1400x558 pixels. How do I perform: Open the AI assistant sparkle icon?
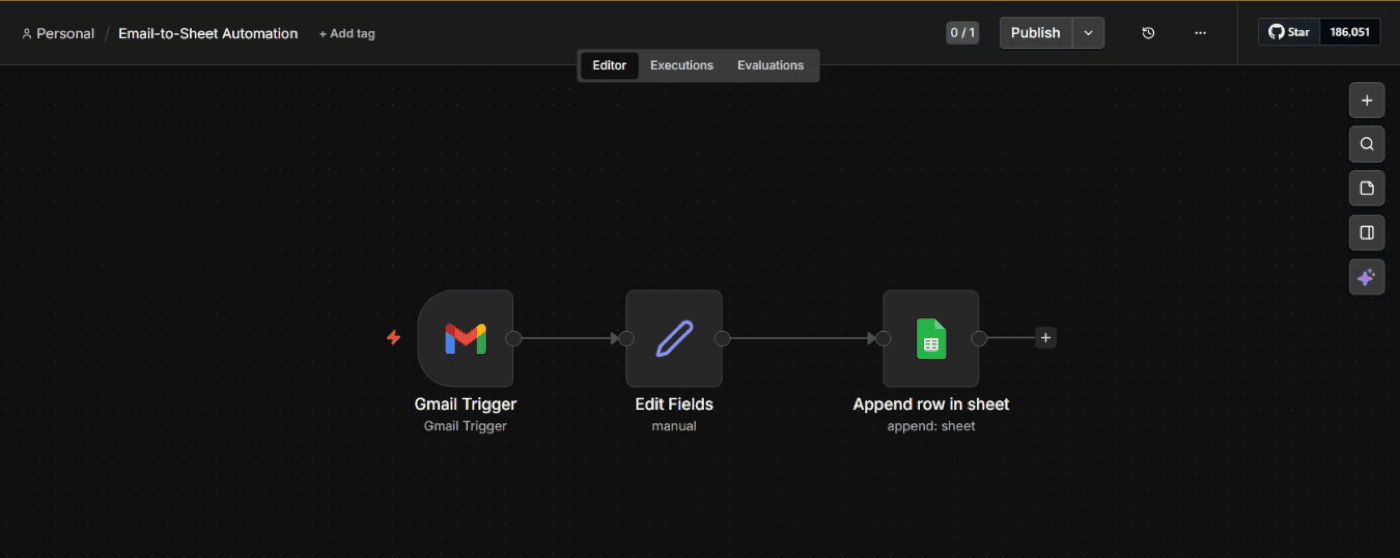pos(1367,276)
